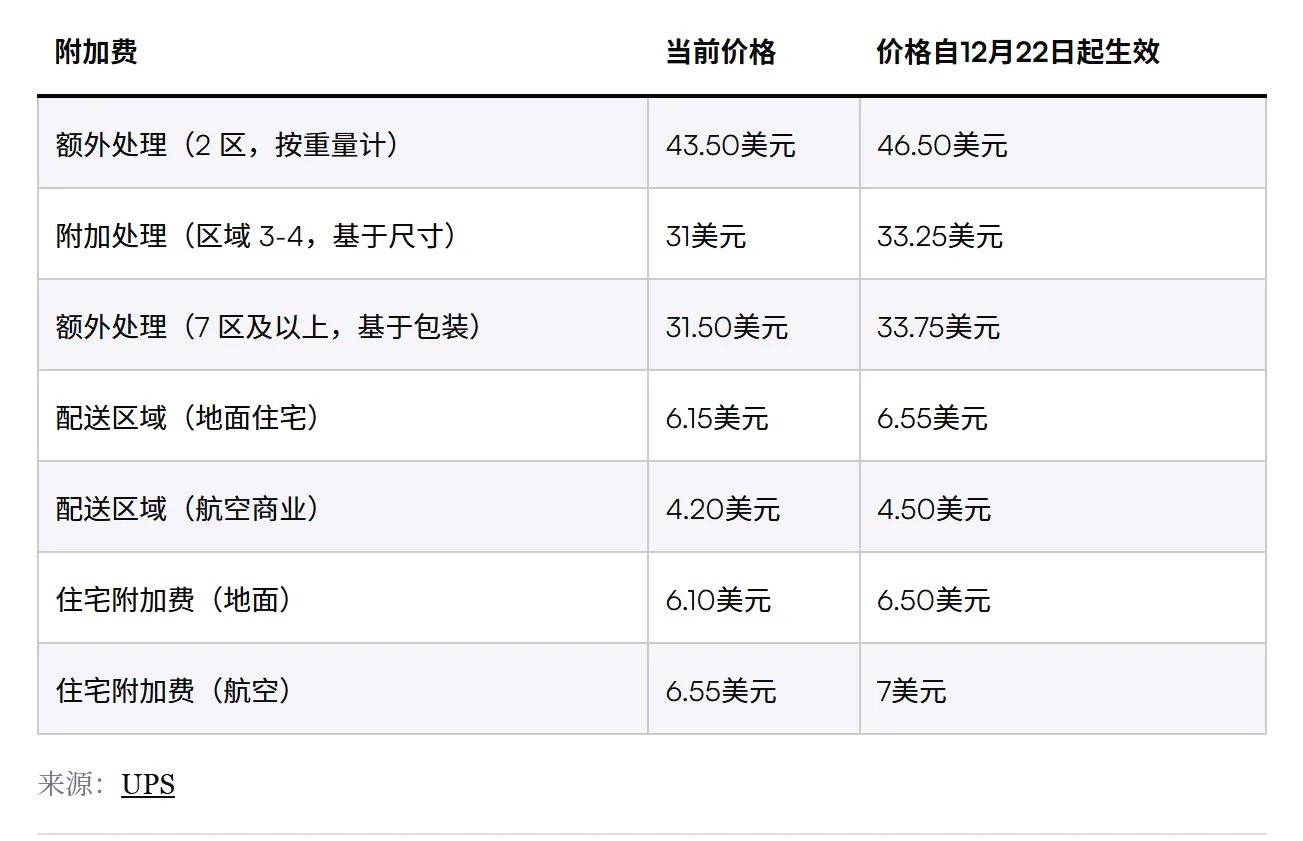This screenshot has width=1303, height=841.
Task: Select the 31.50美元 current price cell
Action: tap(726, 328)
